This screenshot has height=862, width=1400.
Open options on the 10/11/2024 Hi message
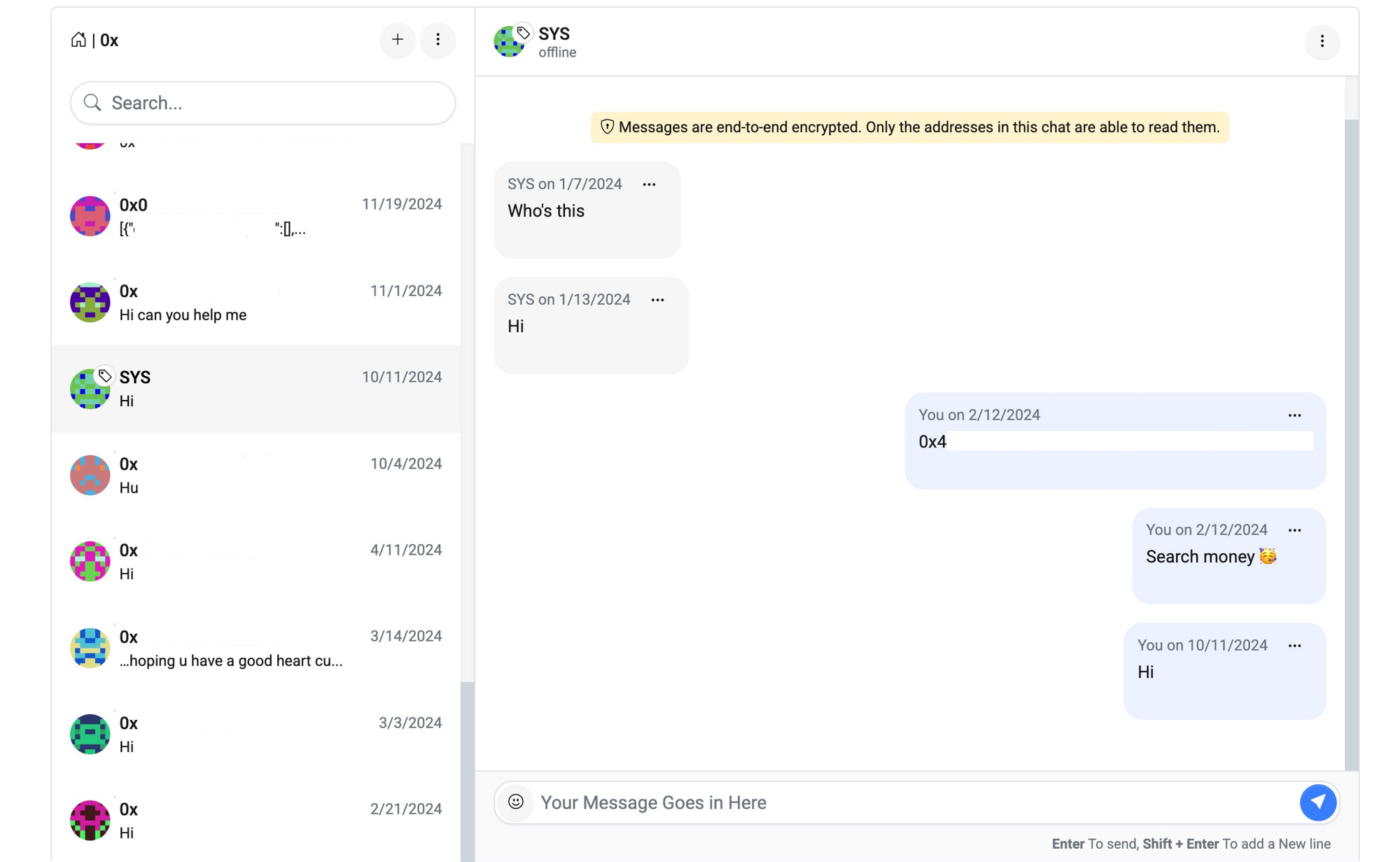[x=1294, y=646]
